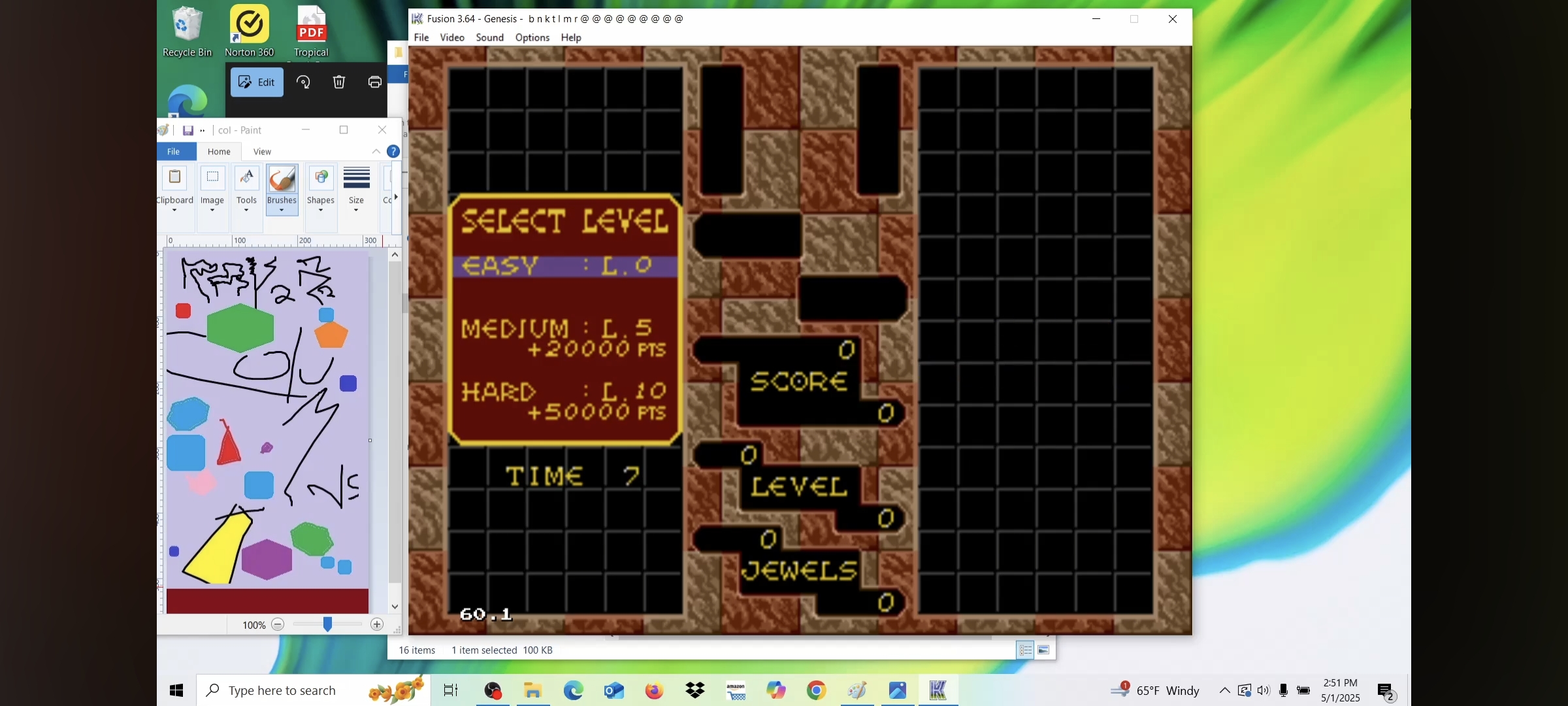Image resolution: width=1568 pixels, height=706 pixels.
Task: Toggle the microphone icon in the system tray
Action: (x=1283, y=690)
